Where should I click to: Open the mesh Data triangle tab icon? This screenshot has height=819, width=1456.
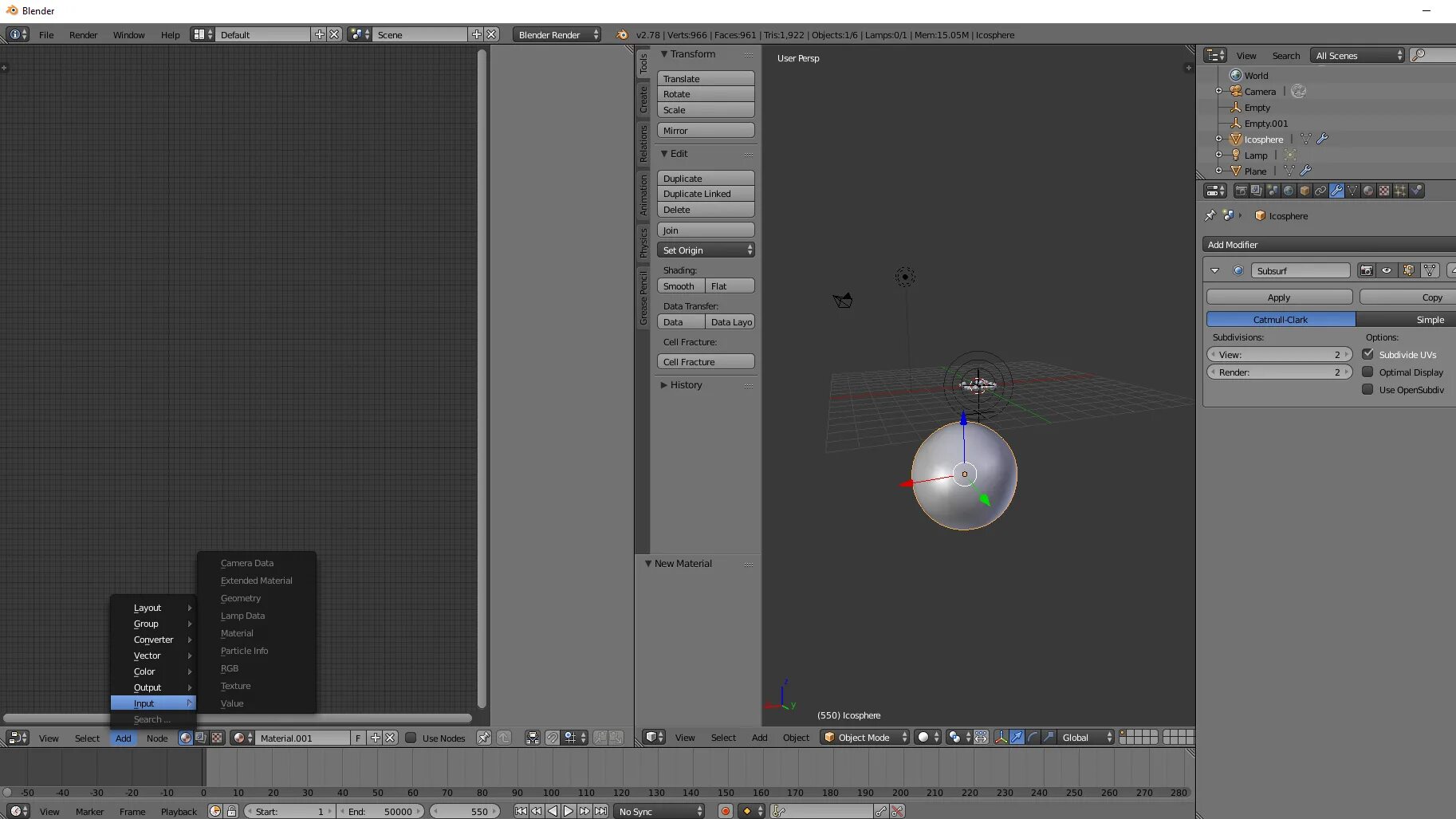[1352, 191]
